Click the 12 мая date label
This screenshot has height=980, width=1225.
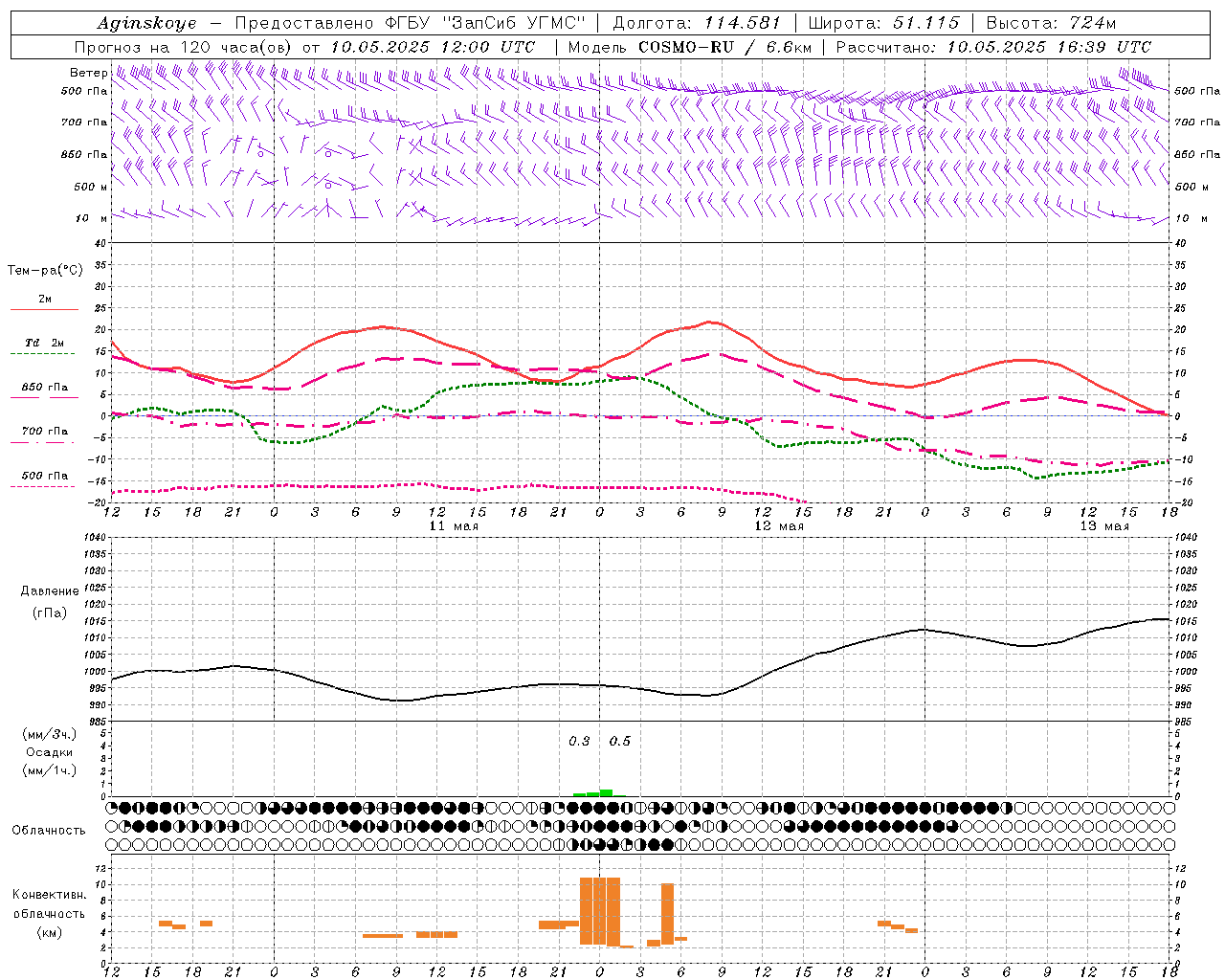point(779,526)
